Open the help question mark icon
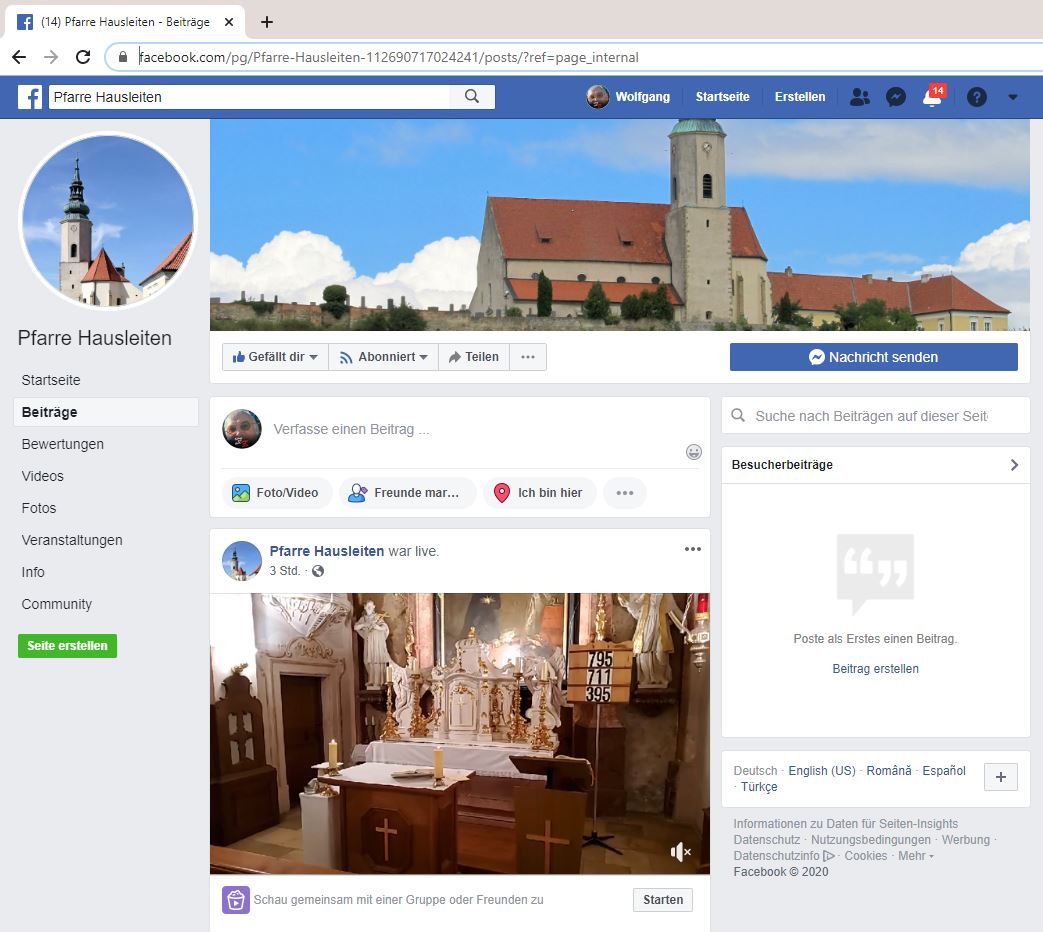The image size is (1043, 932). (976, 97)
